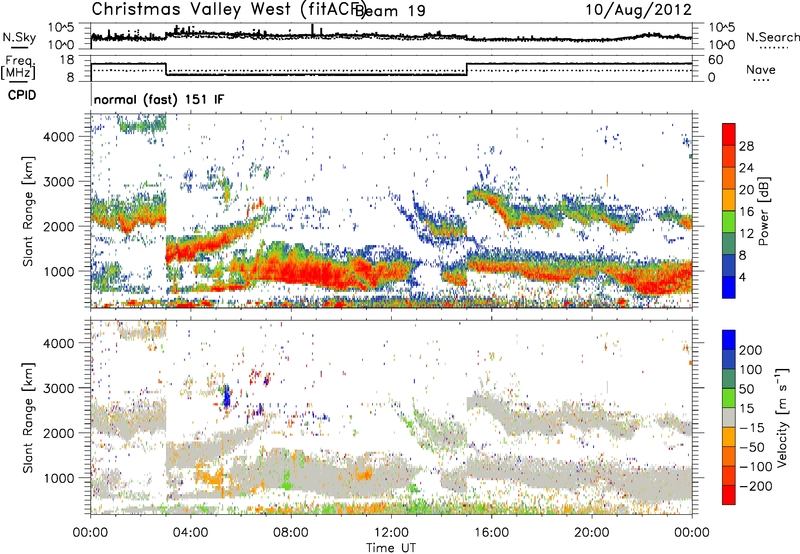Viewport: 800px width, 554px height.
Task: Click the 'CPID' row label
Action: [x=22, y=95]
